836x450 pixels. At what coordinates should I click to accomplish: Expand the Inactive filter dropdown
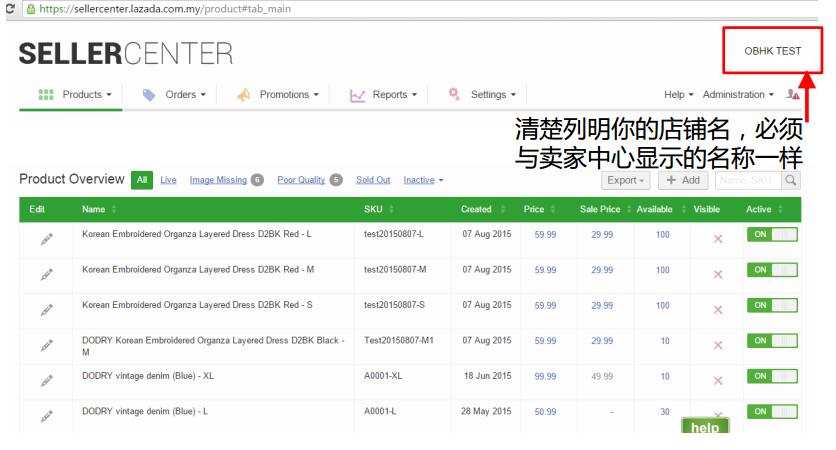pos(423,180)
